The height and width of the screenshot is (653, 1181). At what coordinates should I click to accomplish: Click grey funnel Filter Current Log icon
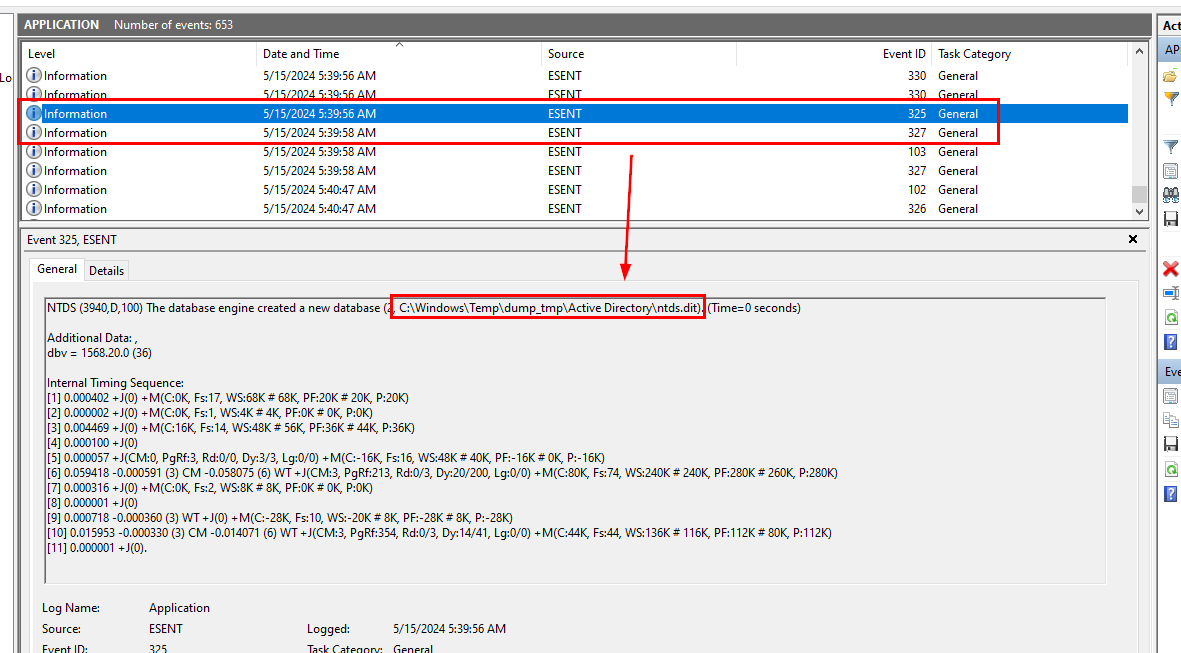(1170, 147)
